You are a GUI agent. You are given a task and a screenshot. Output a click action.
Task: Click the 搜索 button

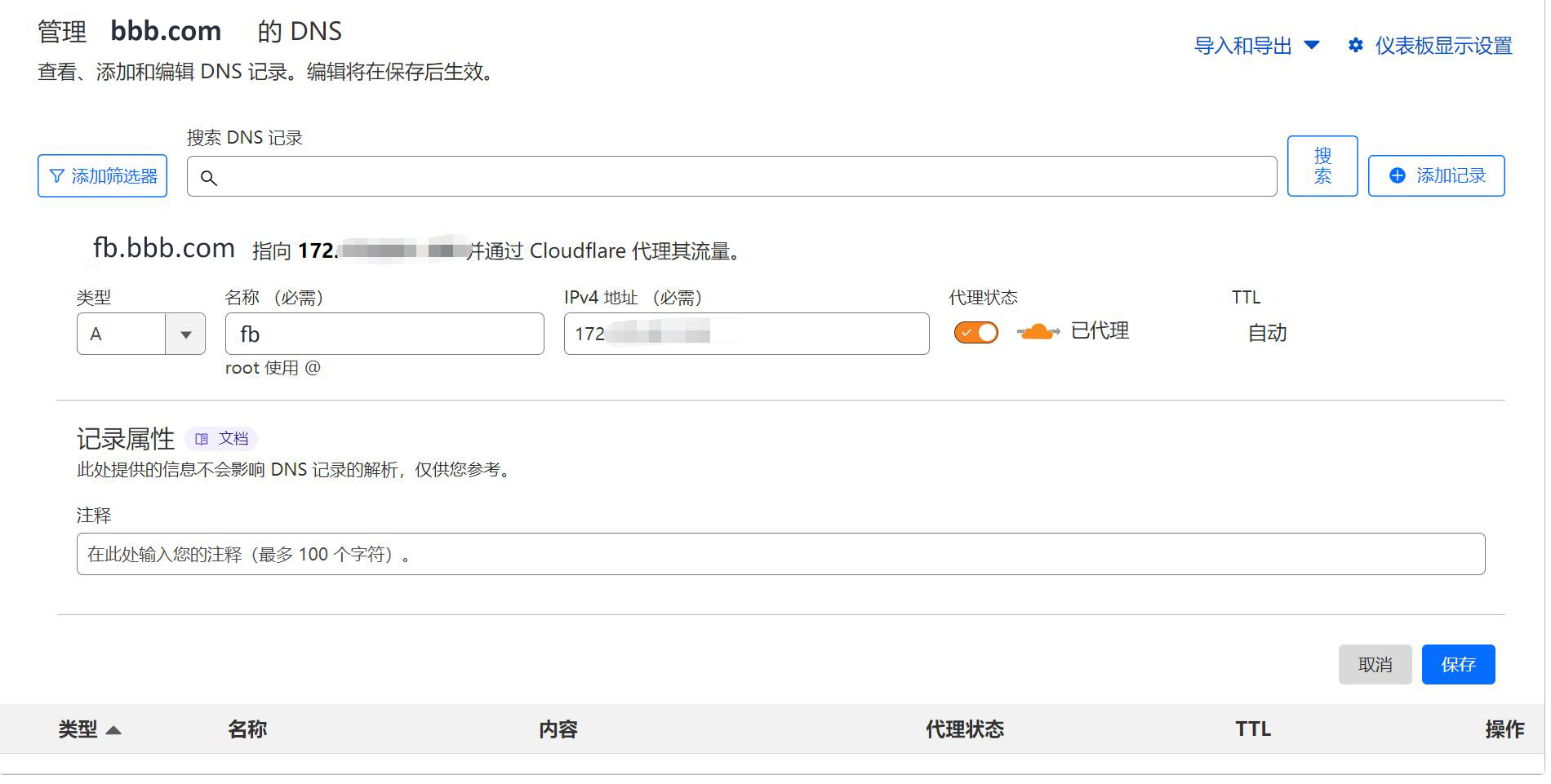1322,166
